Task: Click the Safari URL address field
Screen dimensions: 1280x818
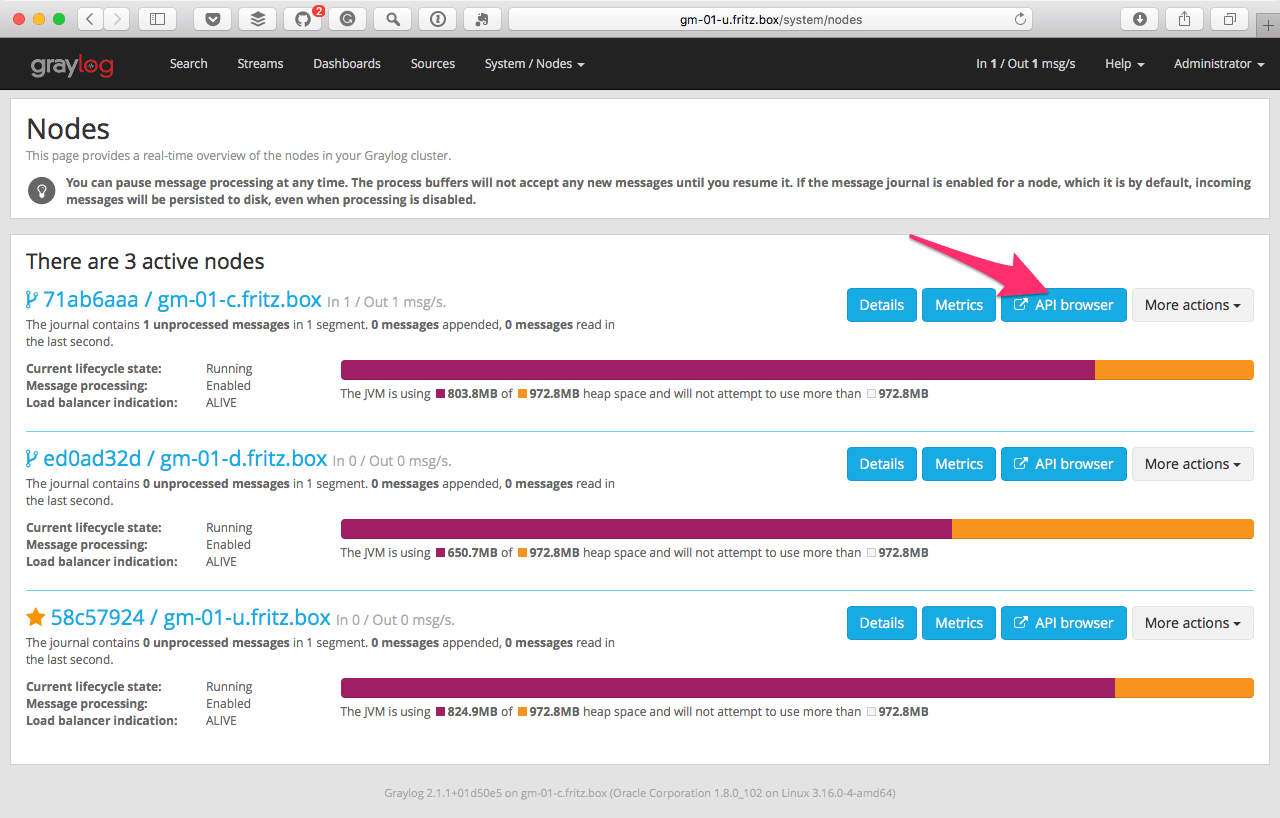Action: tap(770, 19)
